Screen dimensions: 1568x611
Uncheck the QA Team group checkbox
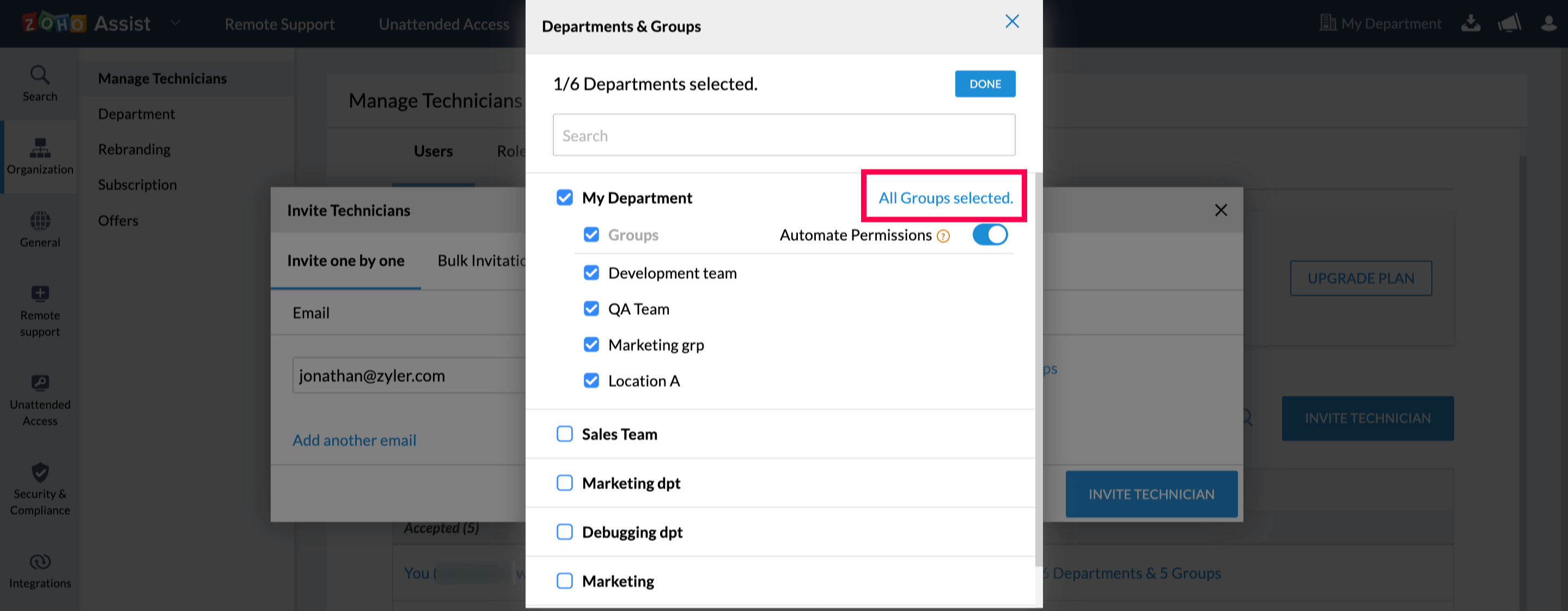[591, 309]
